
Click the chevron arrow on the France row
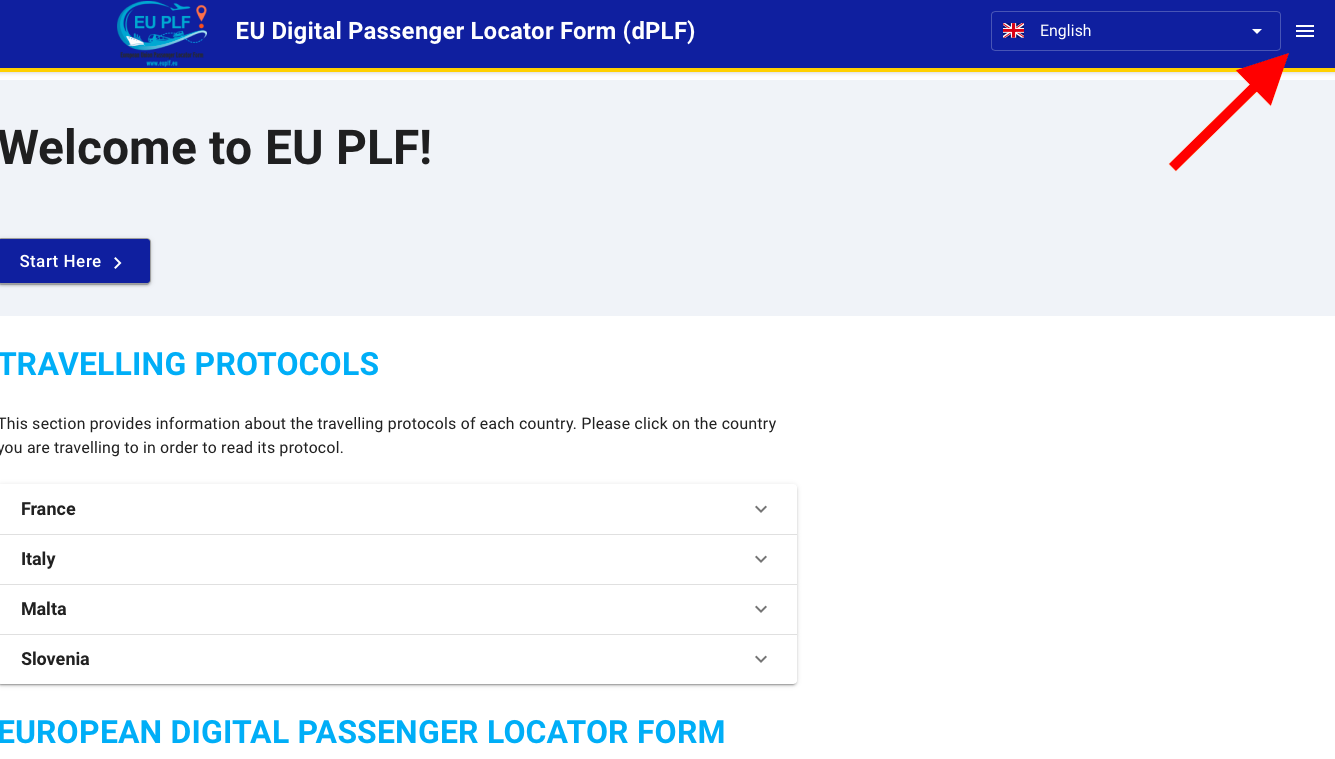(x=760, y=509)
